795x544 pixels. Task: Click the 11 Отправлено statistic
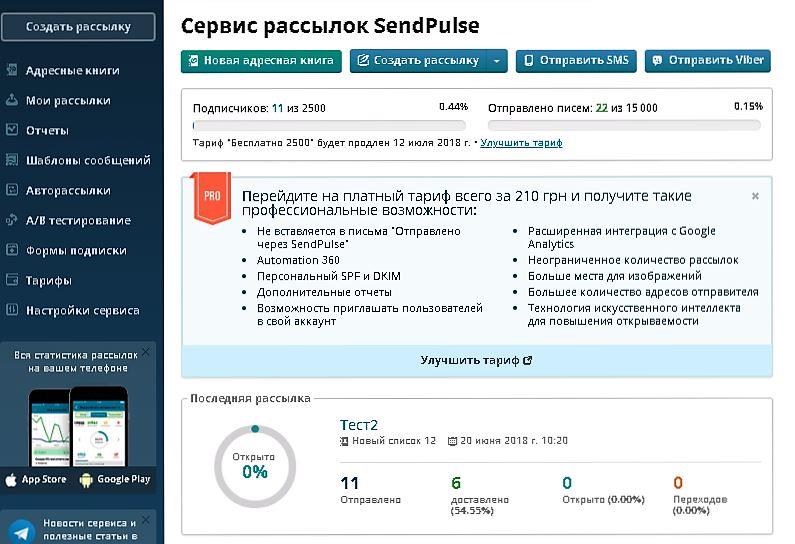click(370, 490)
